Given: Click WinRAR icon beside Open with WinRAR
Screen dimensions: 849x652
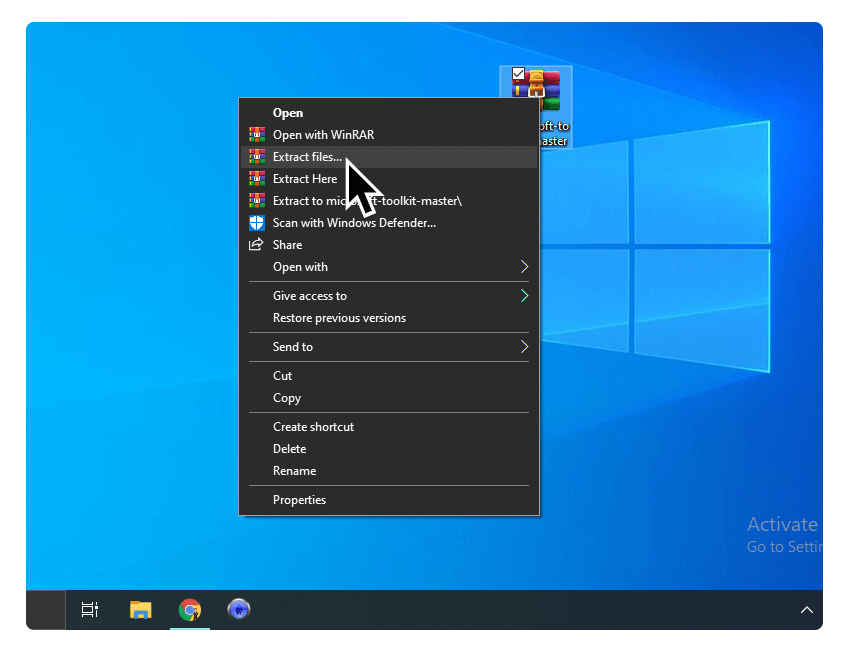Looking at the screenshot, I should (257, 134).
